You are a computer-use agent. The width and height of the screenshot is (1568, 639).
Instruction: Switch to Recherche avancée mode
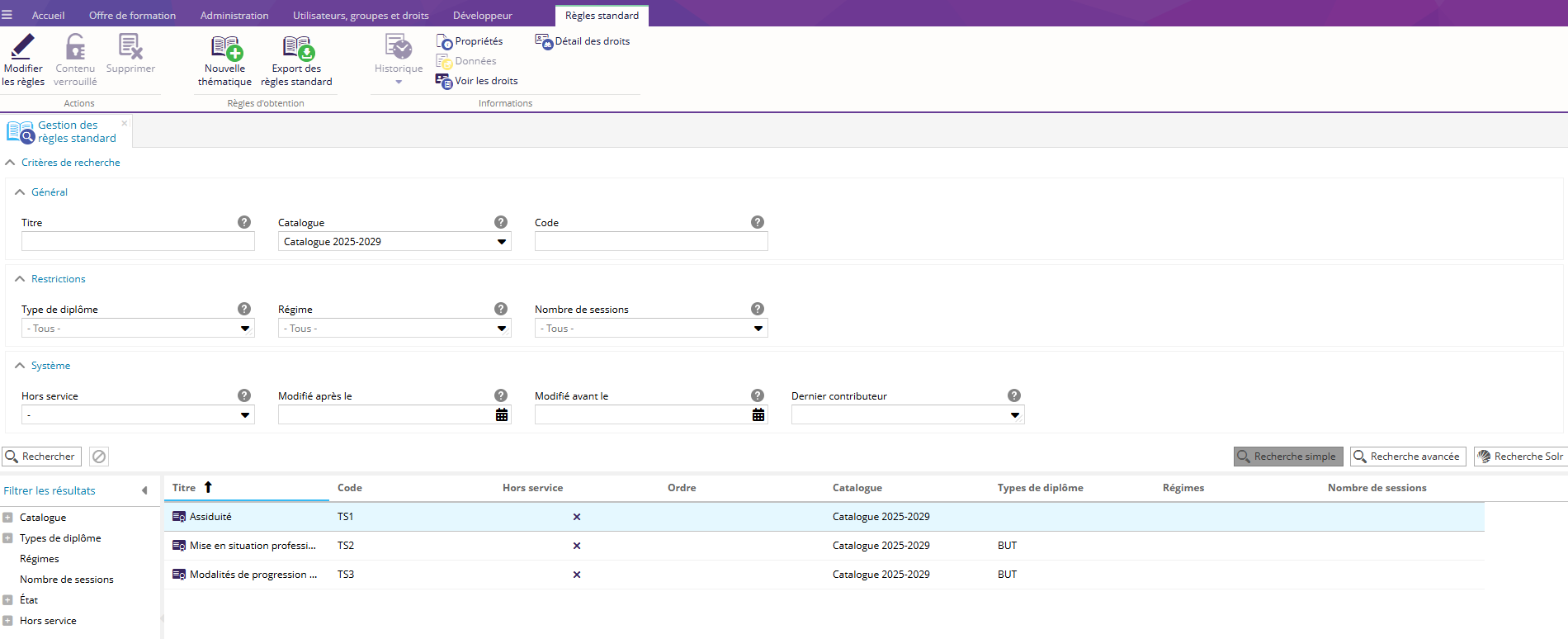tap(1407, 457)
